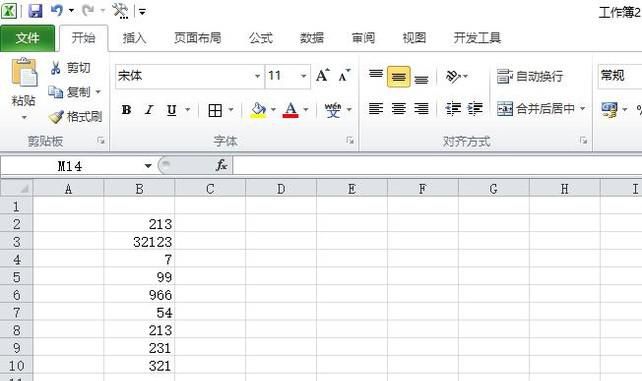This screenshot has height=381, width=642.
Task: Click inside the formula bar input
Action: pos(437,165)
